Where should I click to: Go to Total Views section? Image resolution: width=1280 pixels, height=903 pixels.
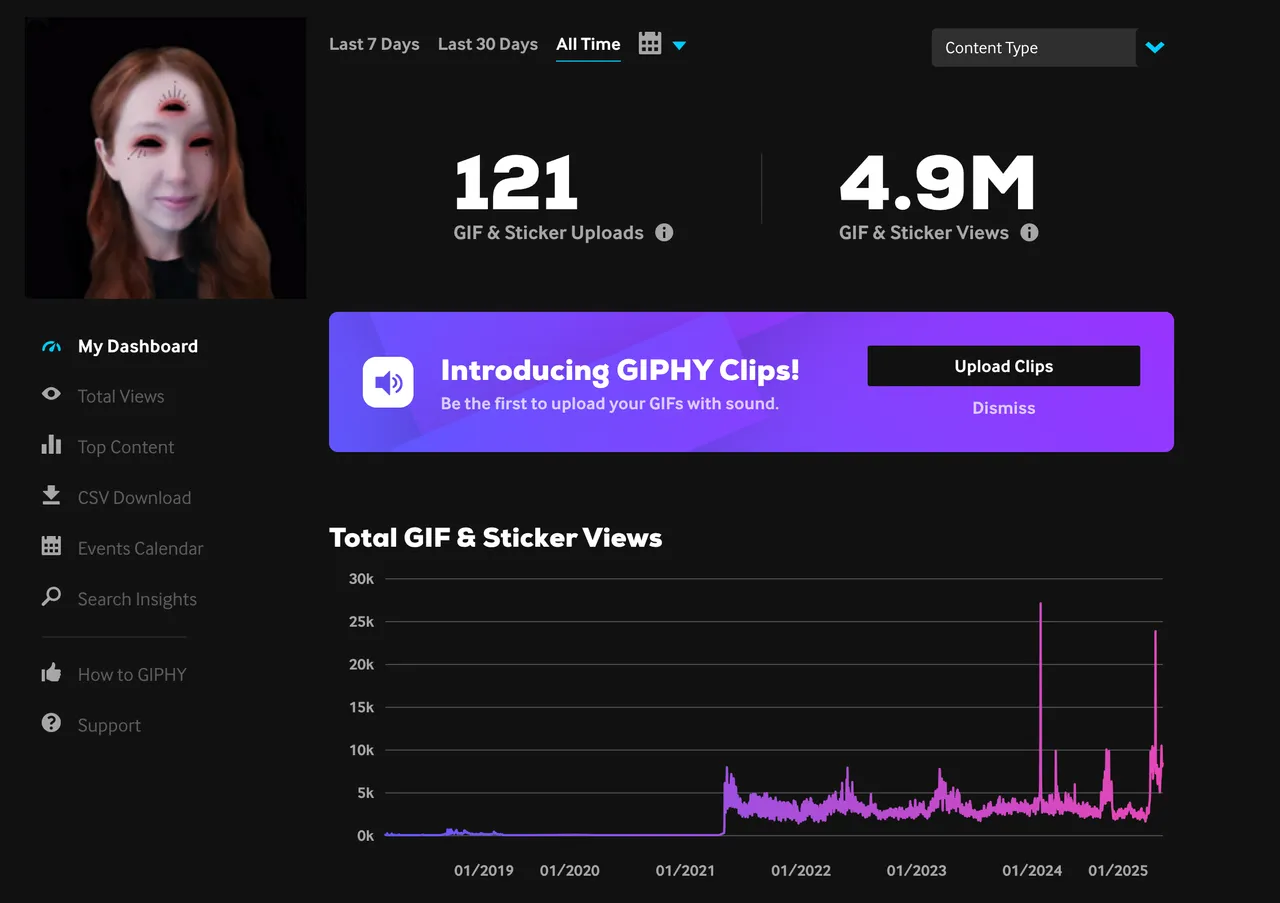pyautogui.click(x=121, y=396)
